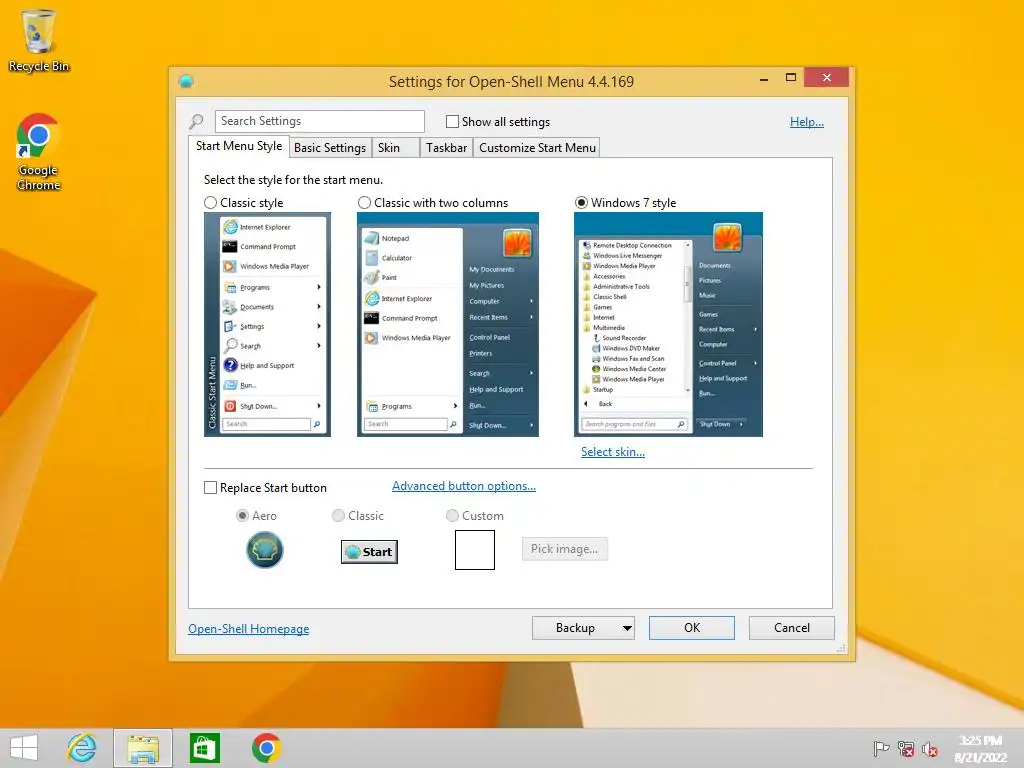
Task: Click into the Search Settings field
Action: click(x=319, y=121)
